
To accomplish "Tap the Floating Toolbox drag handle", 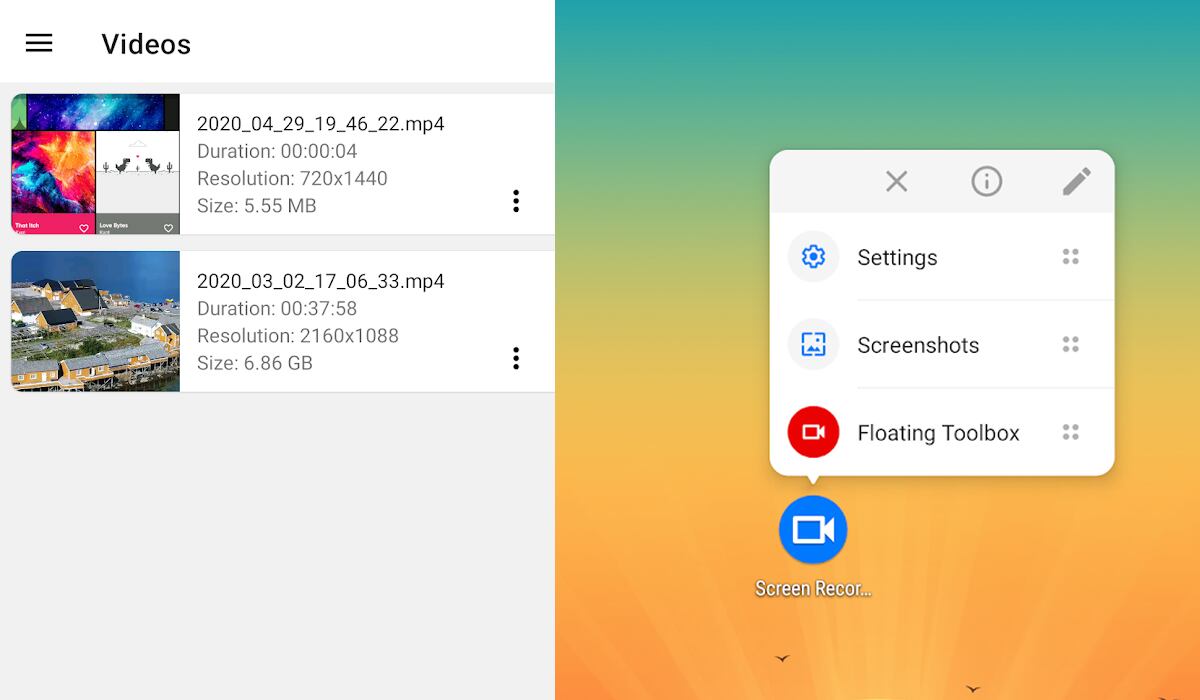I will [1071, 432].
